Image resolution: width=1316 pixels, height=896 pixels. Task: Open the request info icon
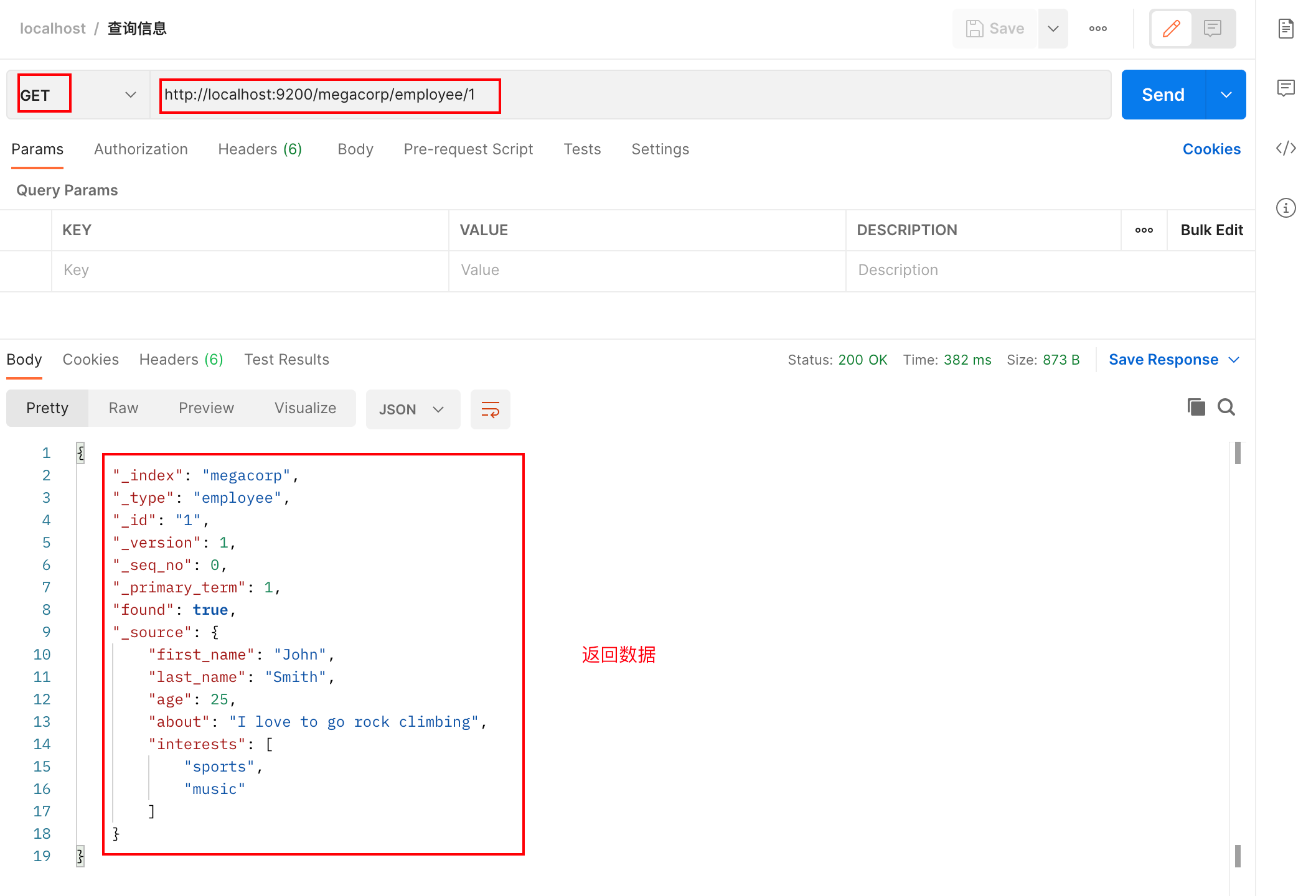1285,208
